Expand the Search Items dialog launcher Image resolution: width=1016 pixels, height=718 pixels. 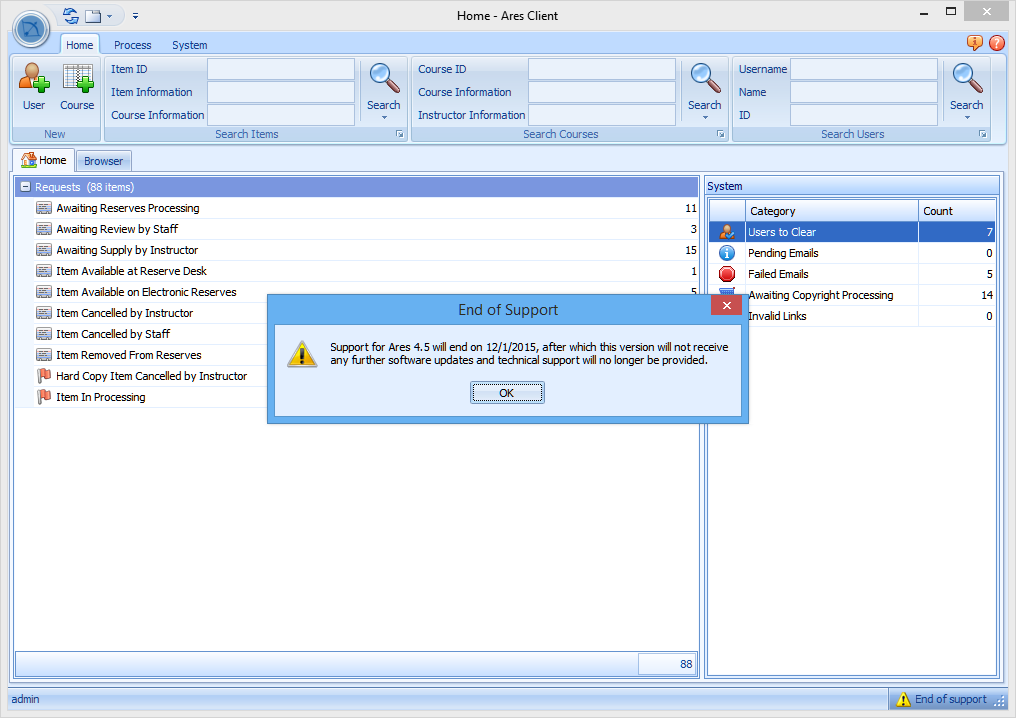click(399, 134)
